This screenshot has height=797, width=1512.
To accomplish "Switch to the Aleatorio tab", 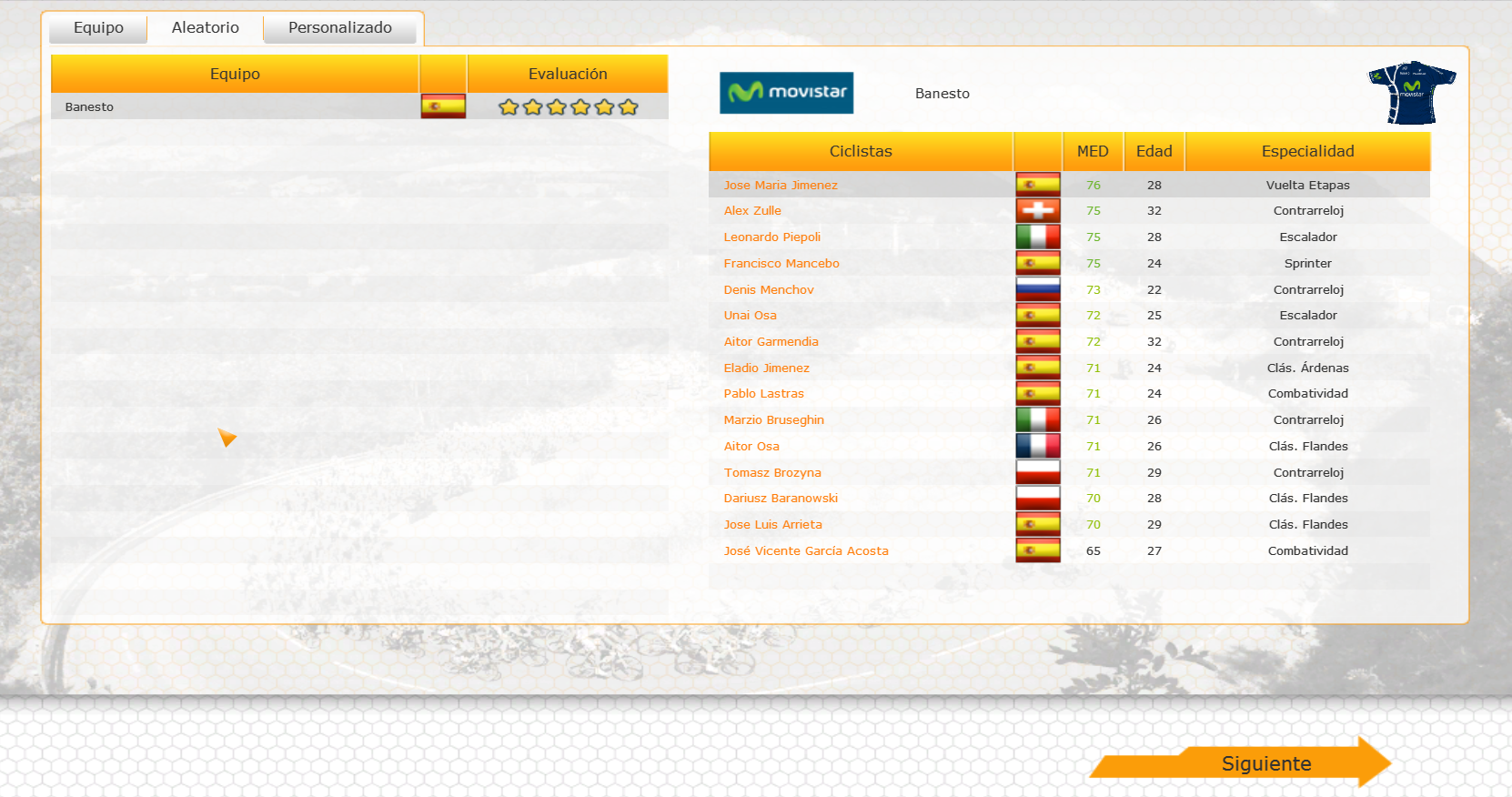I will [x=206, y=28].
